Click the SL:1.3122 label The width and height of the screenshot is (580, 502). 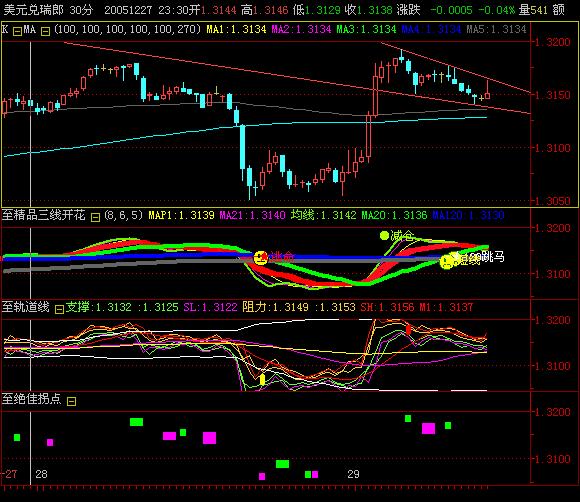pos(210,307)
